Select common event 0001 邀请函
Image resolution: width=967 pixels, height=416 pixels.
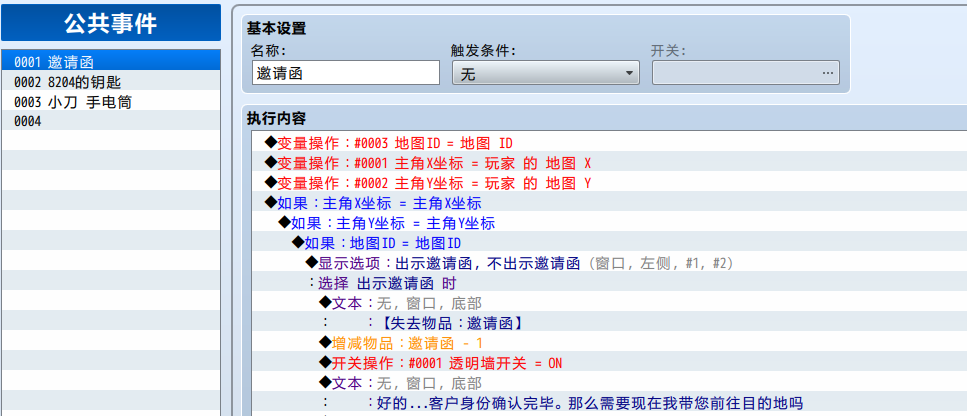[111, 62]
